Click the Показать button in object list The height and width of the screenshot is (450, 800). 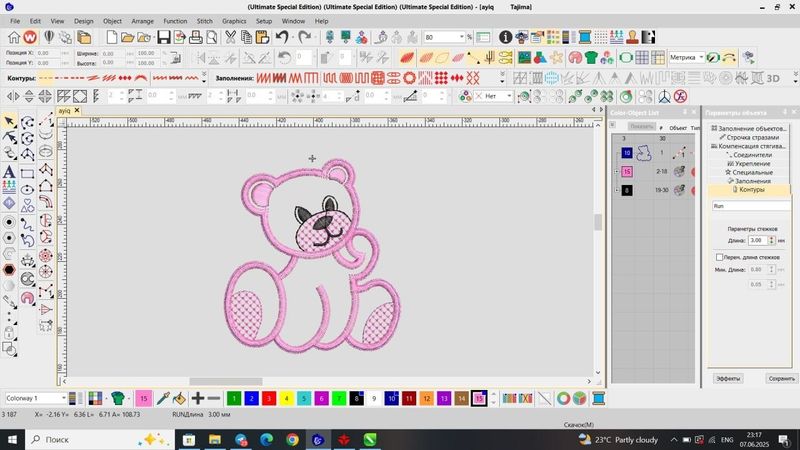coord(641,127)
